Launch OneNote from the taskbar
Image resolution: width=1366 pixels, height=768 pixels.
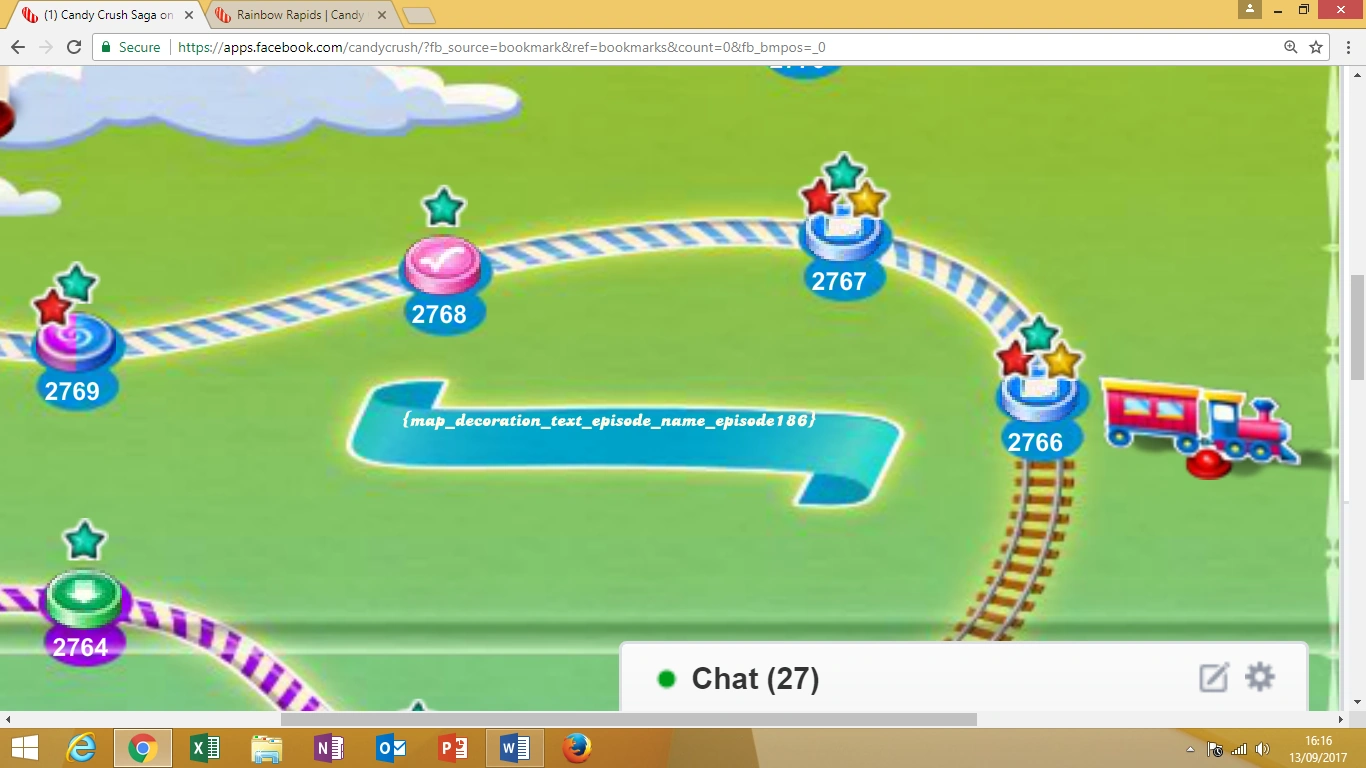[x=328, y=748]
